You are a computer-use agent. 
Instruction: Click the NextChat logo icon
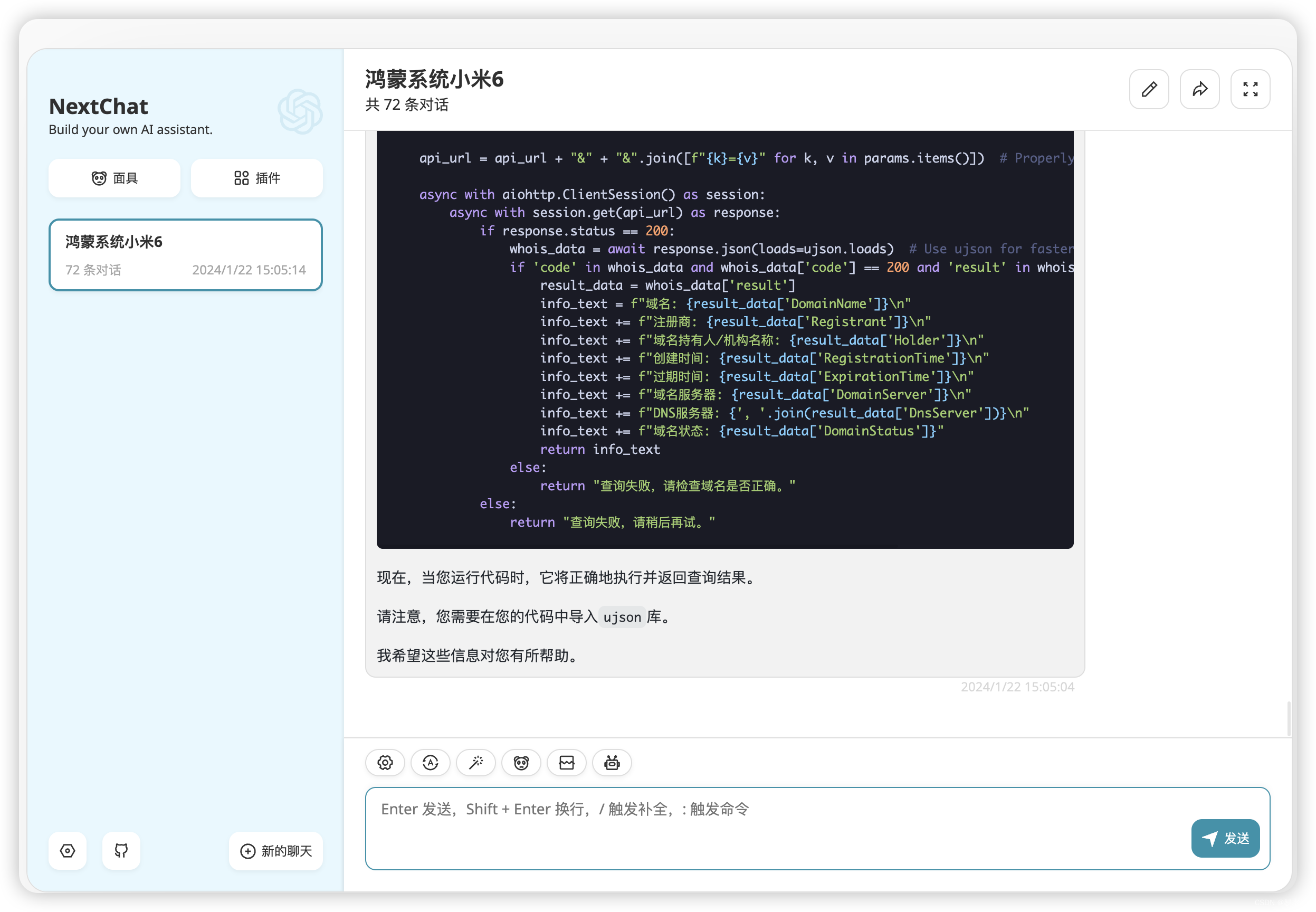click(300, 111)
